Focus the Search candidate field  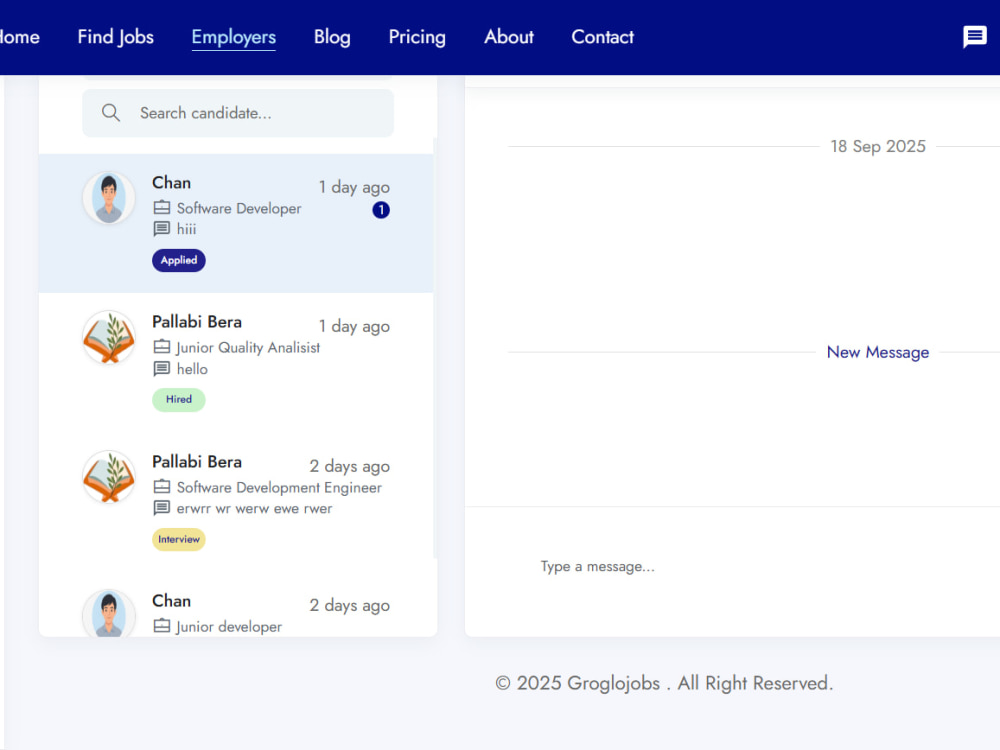point(238,113)
